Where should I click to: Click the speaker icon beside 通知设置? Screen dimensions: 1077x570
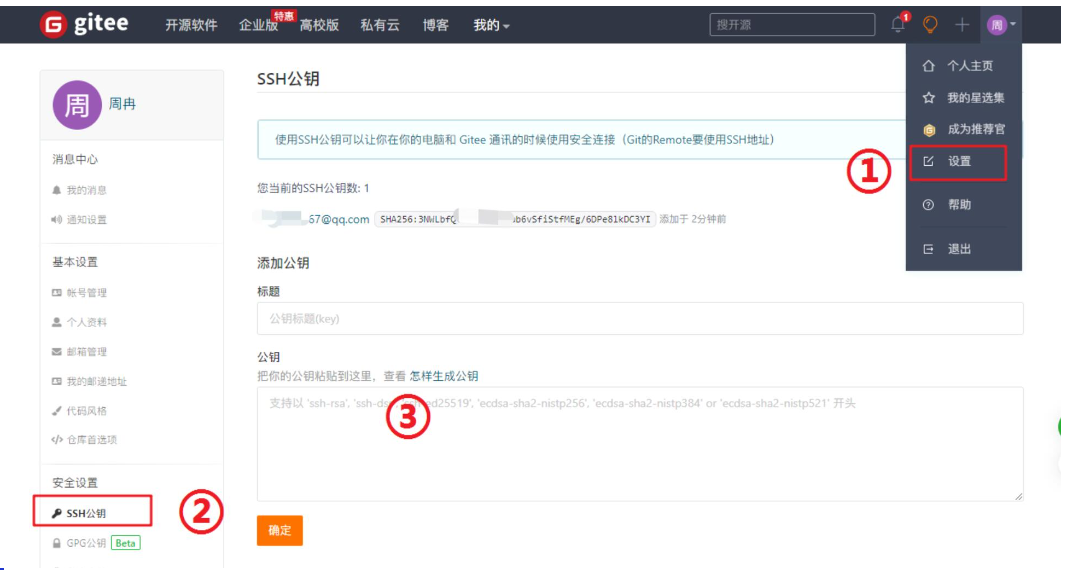tap(56, 220)
